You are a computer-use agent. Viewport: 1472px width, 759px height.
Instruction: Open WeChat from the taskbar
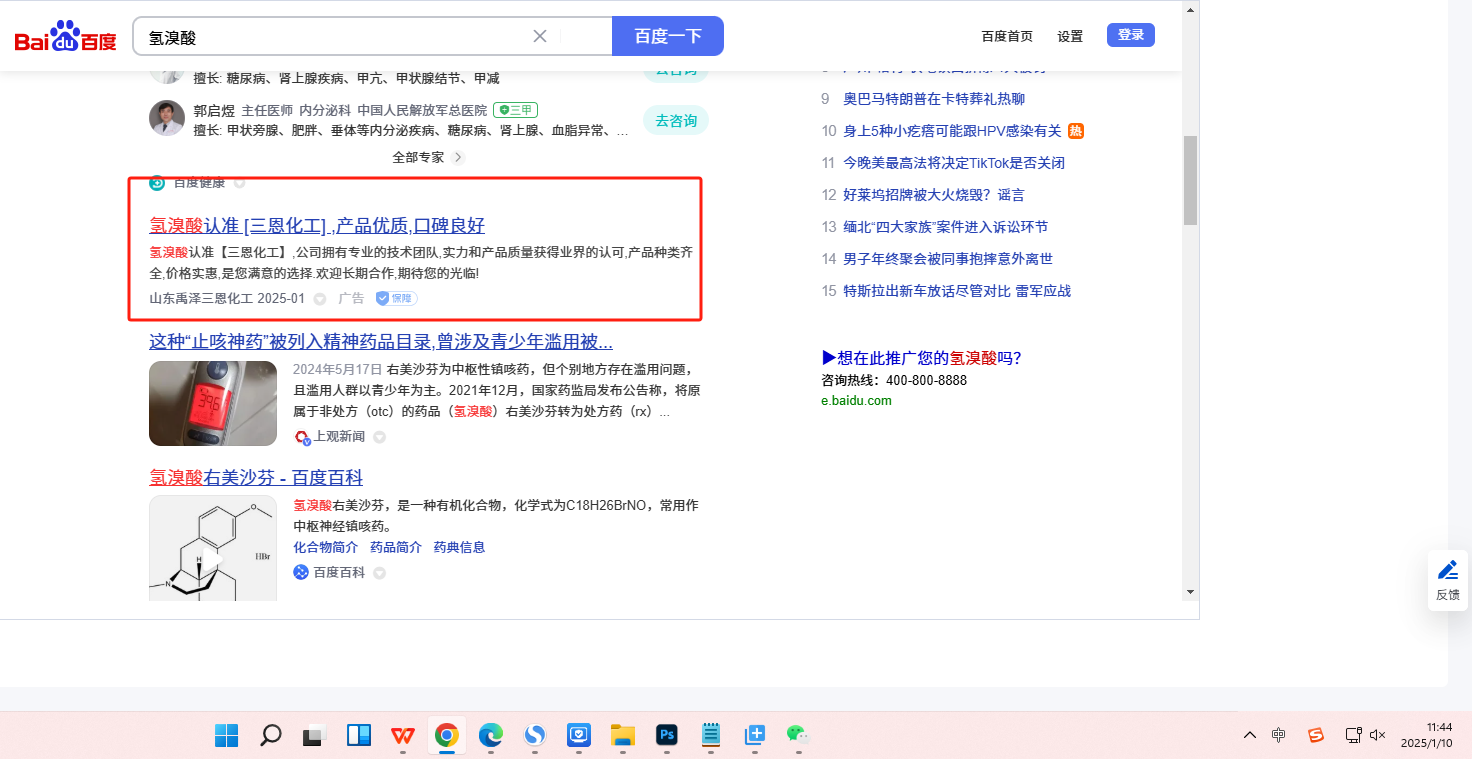pyautogui.click(x=797, y=736)
